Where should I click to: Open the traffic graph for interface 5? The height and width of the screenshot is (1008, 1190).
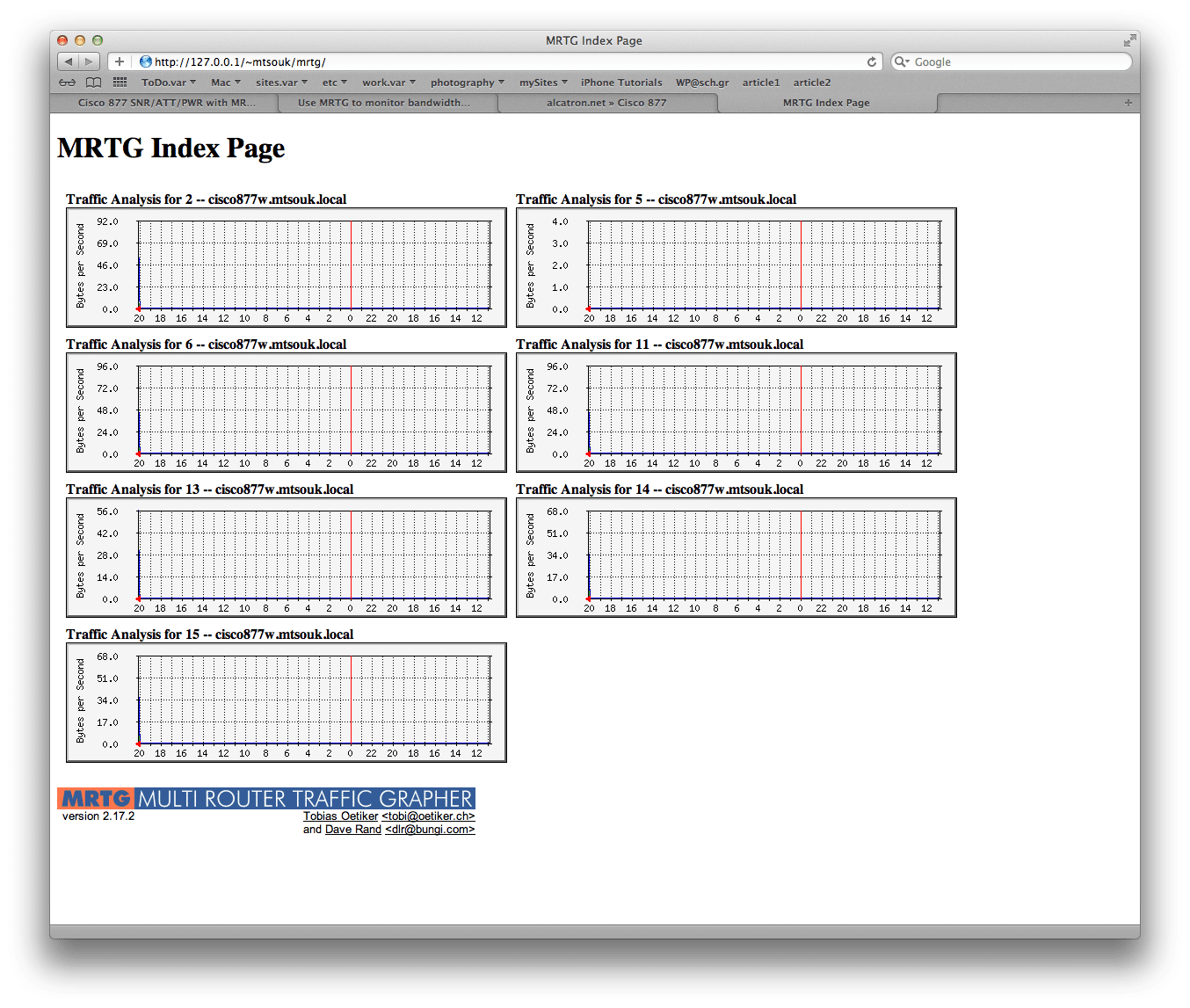point(736,268)
